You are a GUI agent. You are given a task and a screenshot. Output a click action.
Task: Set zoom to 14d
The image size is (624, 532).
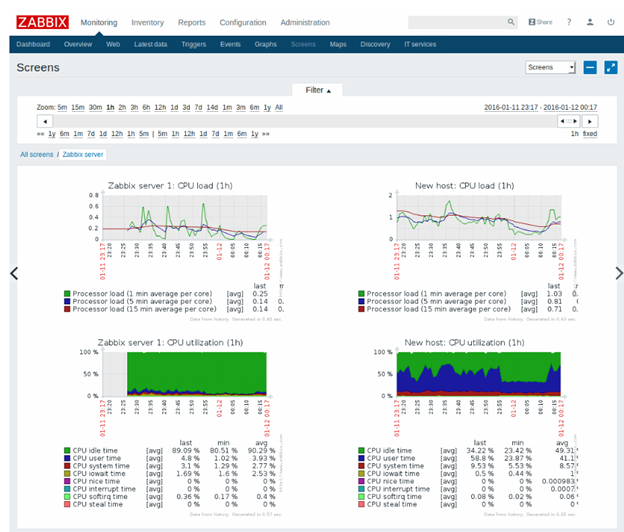(212, 107)
